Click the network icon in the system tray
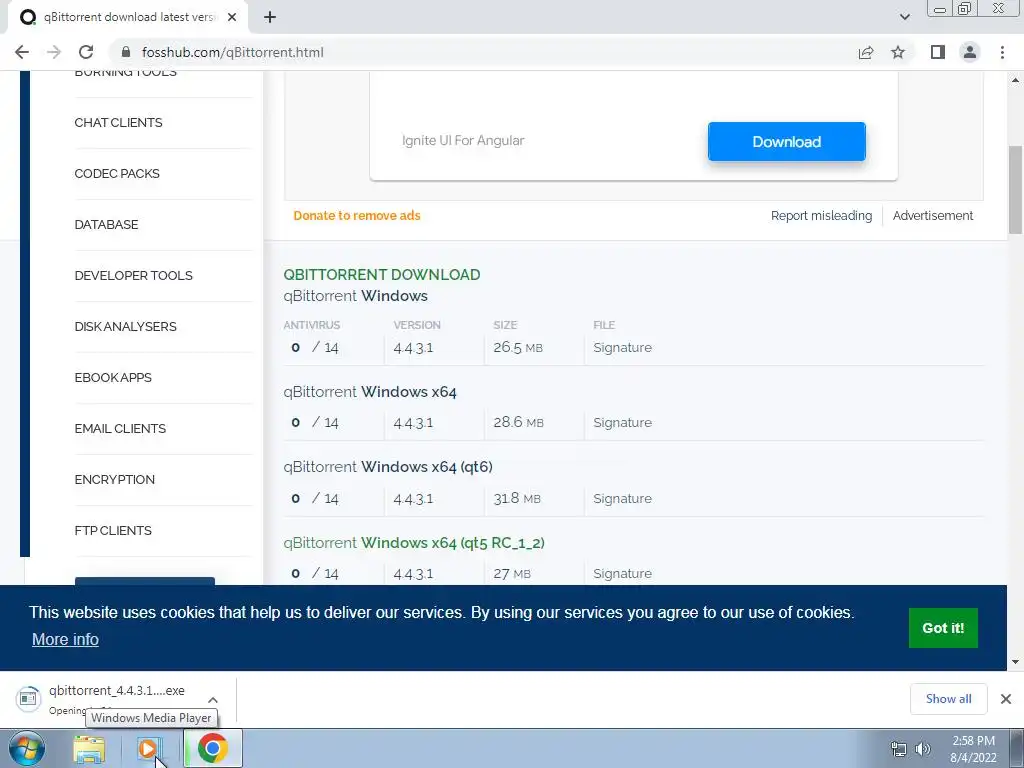This screenshot has height=768, width=1024. pos(899,749)
